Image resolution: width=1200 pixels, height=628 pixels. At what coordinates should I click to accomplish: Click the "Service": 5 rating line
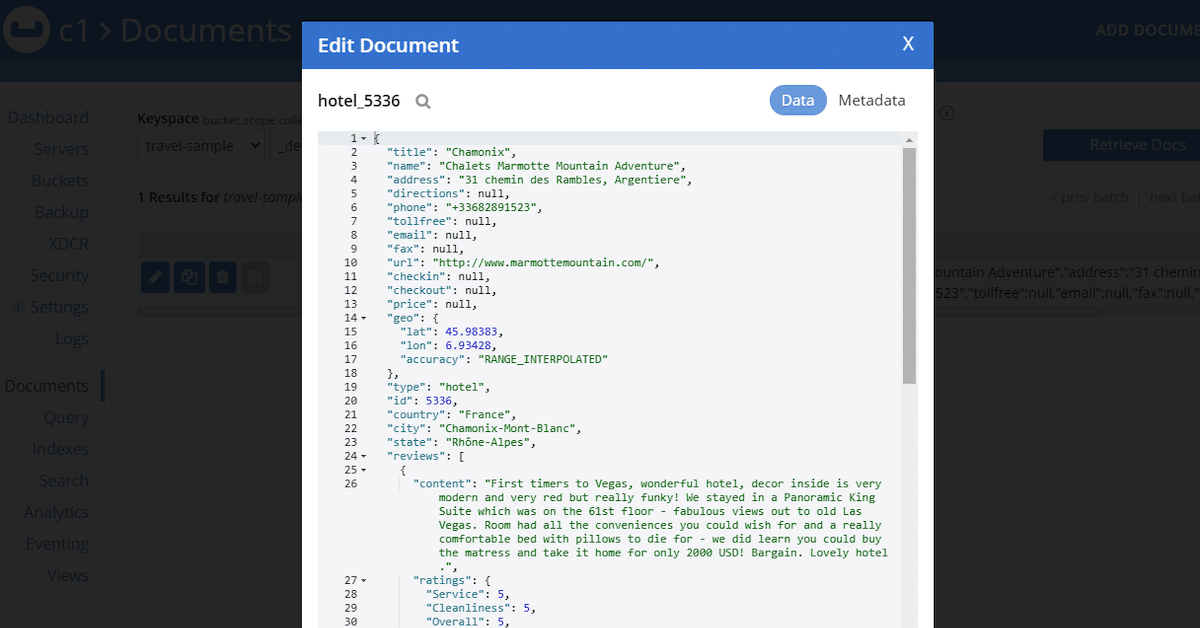(468, 594)
